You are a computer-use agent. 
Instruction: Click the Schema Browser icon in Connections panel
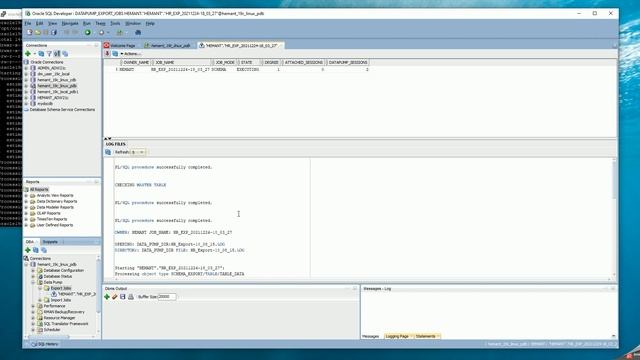click(x=57, y=53)
